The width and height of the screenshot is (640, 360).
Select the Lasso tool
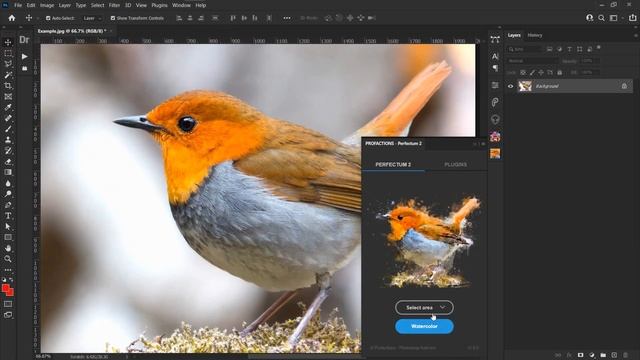[x=8, y=64]
